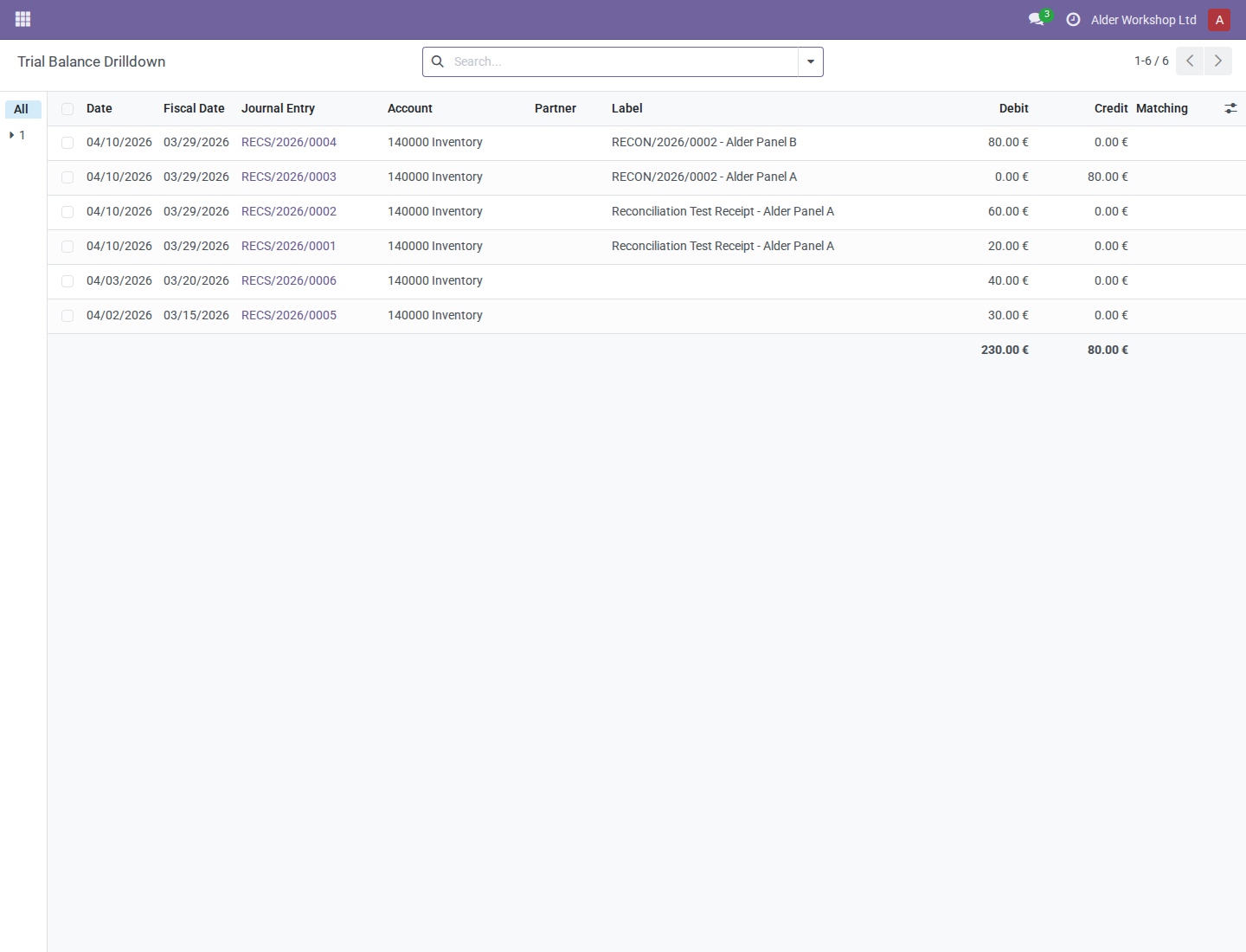Screen dimensions: 1246x952
Task: Select the RECS/2026/0003 row checkbox
Action: 67,177
